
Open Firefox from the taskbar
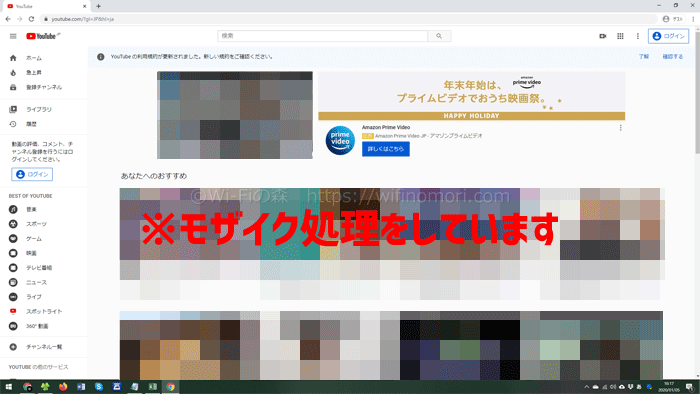pyautogui.click(x=63, y=387)
